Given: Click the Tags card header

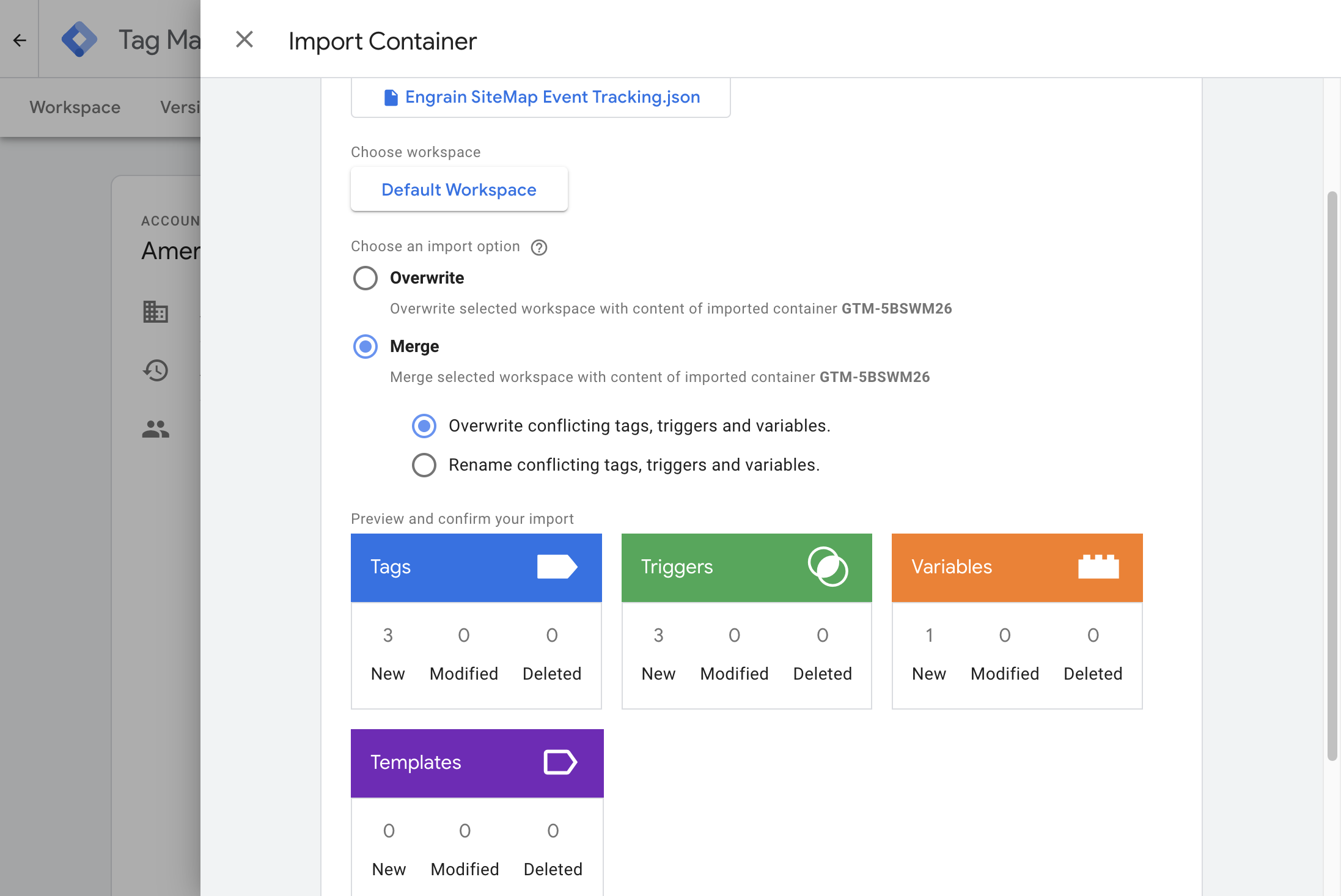Looking at the screenshot, I should coord(476,567).
